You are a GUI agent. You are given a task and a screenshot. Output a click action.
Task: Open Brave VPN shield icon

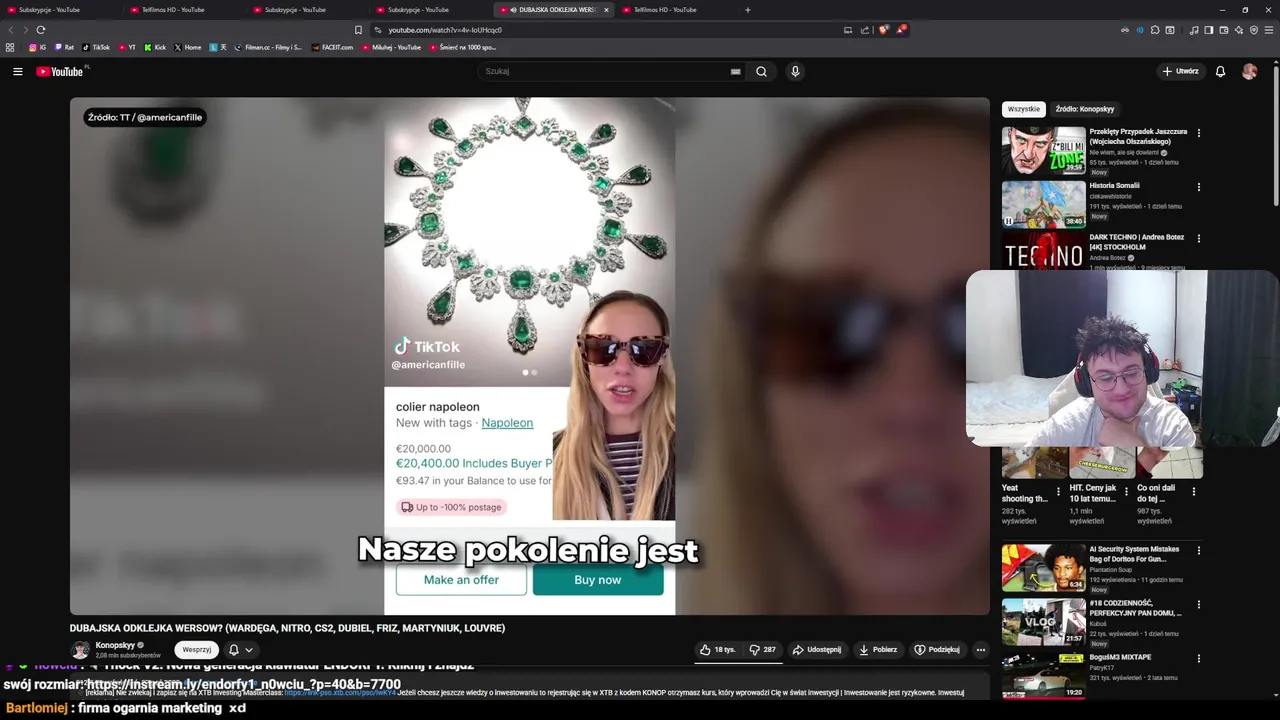1254,30
